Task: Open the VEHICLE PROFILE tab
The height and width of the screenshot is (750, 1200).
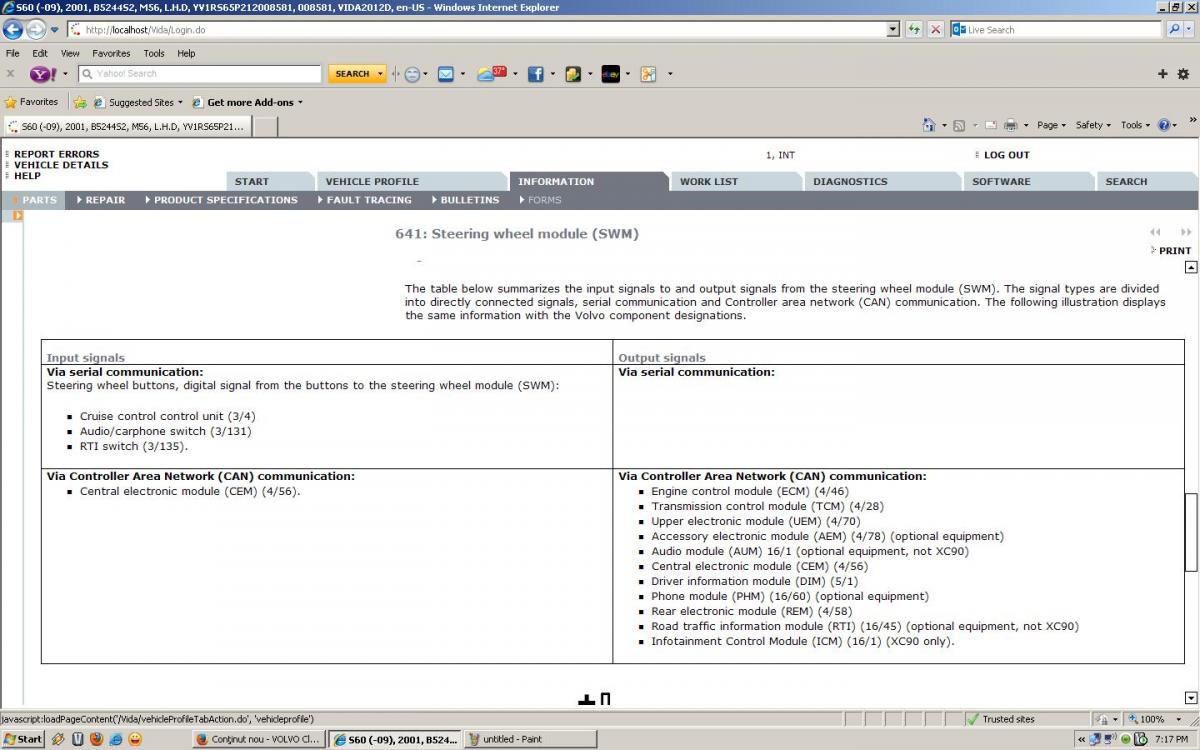Action: click(372, 182)
